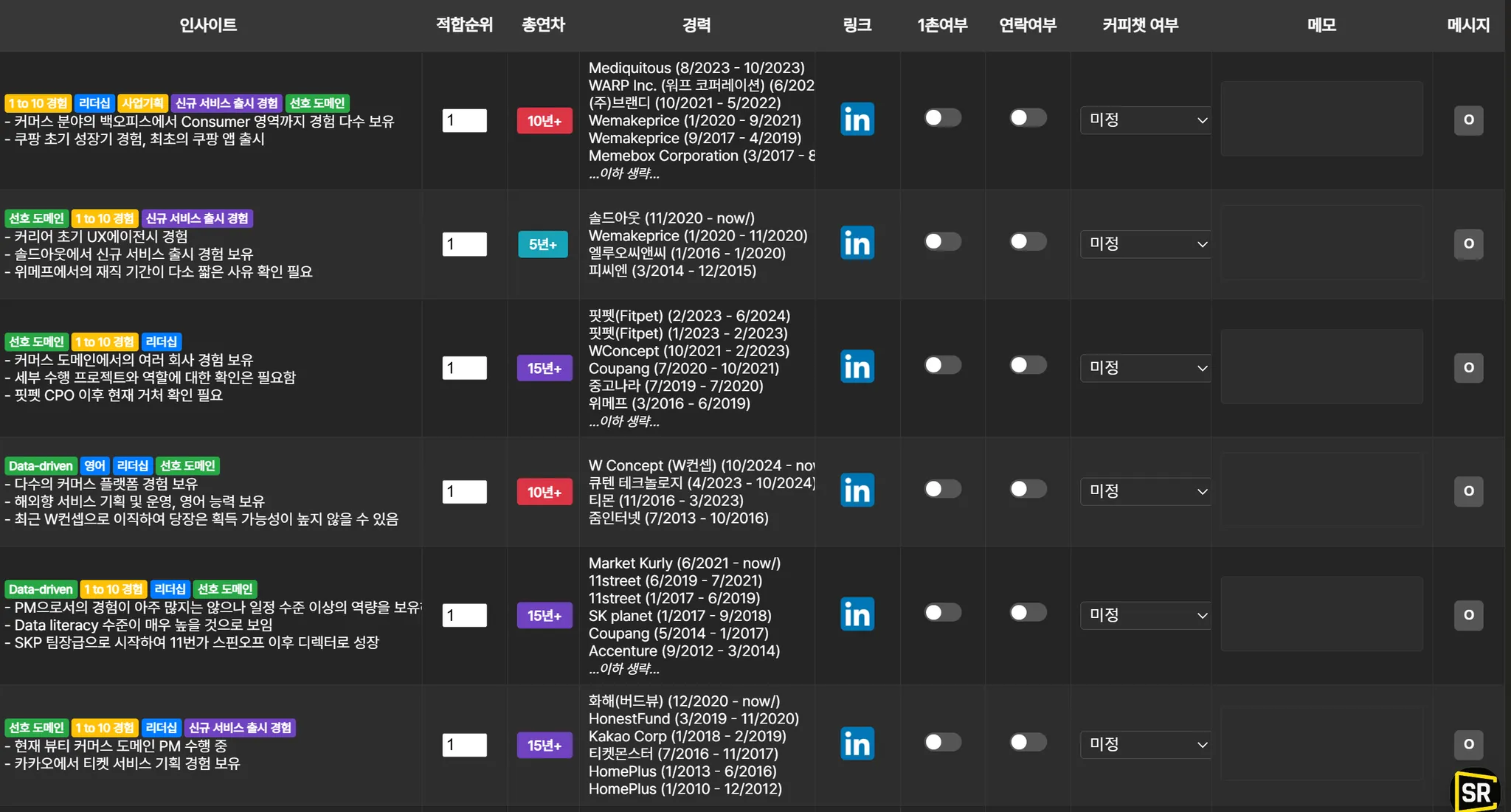The height and width of the screenshot is (812, 1511).
Task: Toggle 1촌여부 switch for Mediquitous candidate
Action: point(942,118)
